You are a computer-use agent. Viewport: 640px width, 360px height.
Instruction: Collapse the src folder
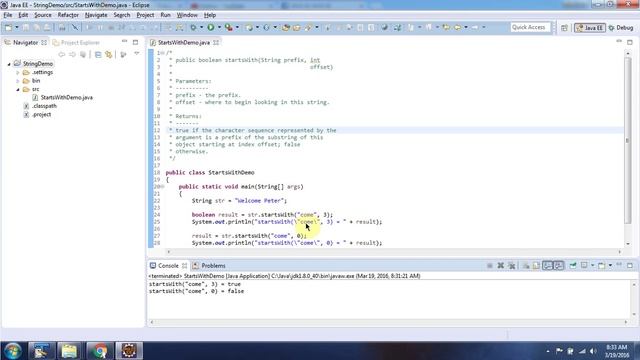[x=18, y=89]
